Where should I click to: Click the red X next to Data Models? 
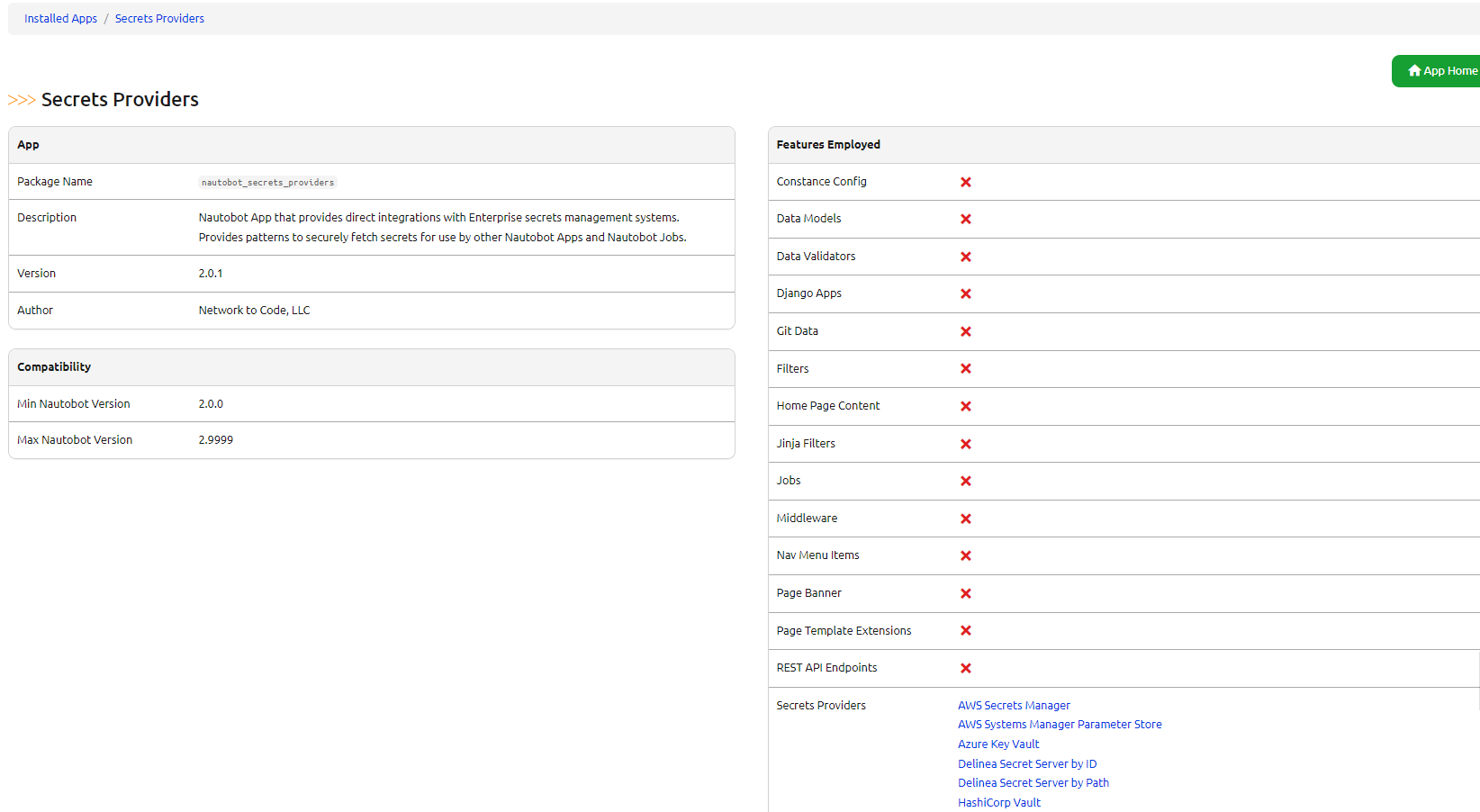point(965,220)
